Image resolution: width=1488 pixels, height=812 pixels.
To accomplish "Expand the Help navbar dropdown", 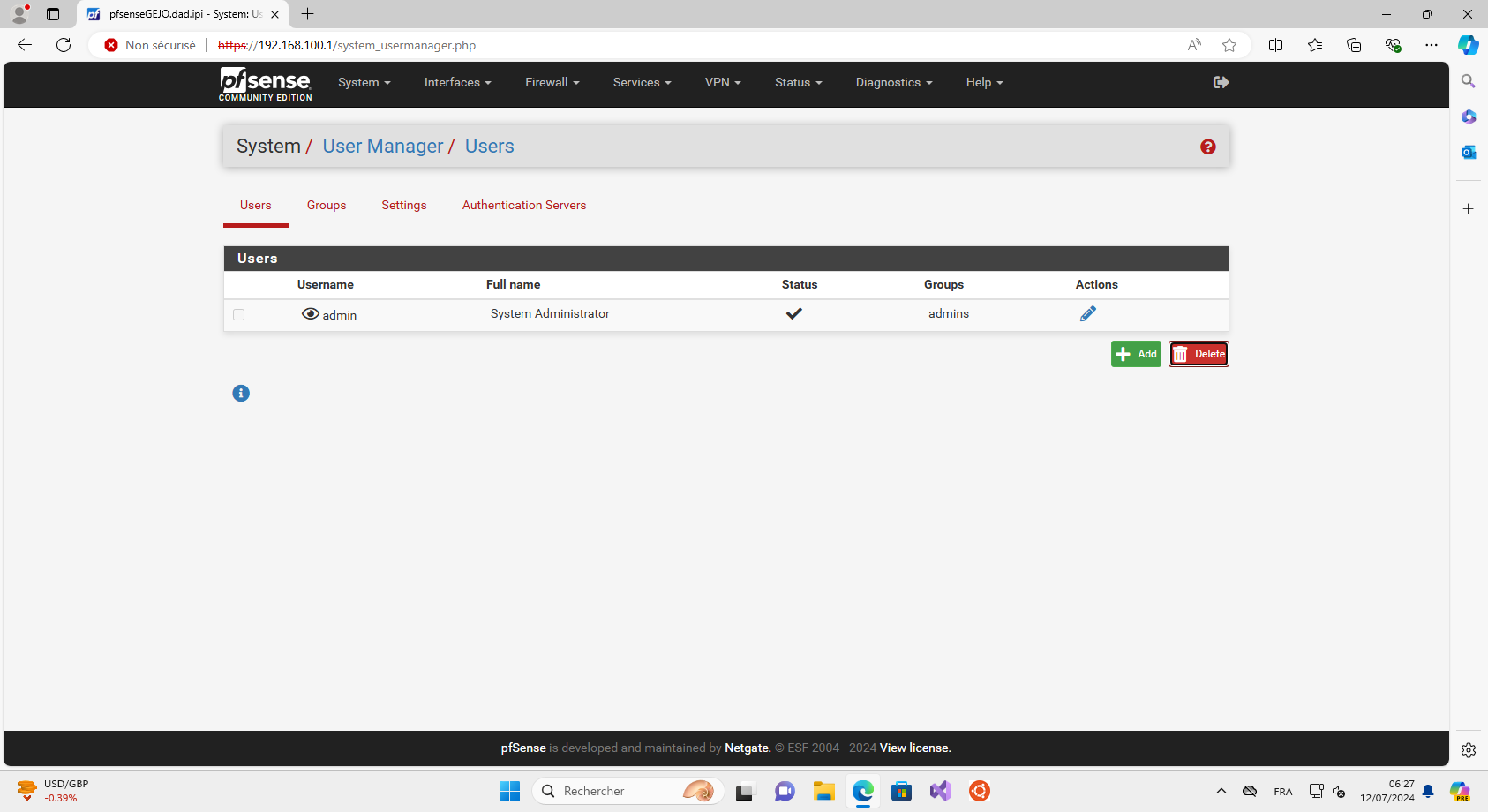I will (985, 82).
